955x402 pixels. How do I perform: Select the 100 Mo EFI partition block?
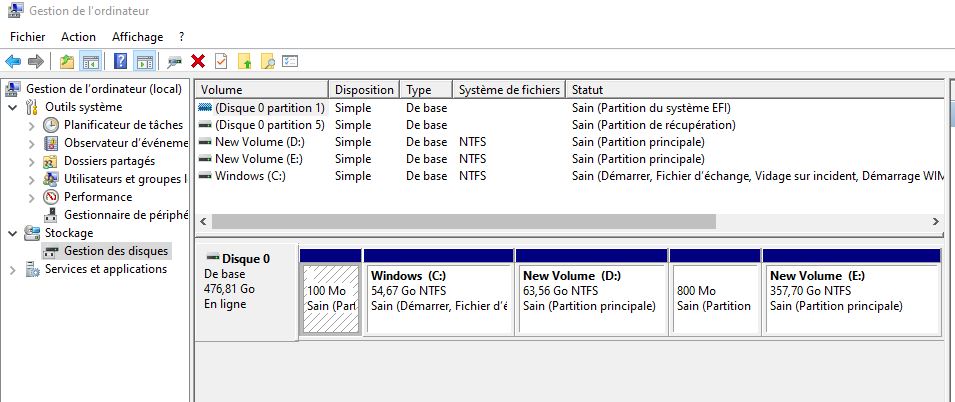(331, 292)
